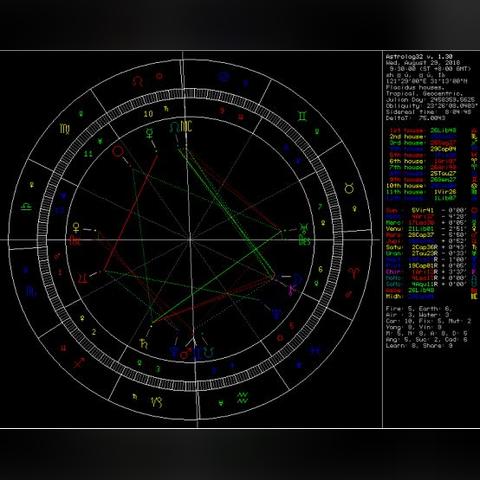Select the yellow MC midheaven label
The height and width of the screenshot is (480, 480).
tap(187, 126)
